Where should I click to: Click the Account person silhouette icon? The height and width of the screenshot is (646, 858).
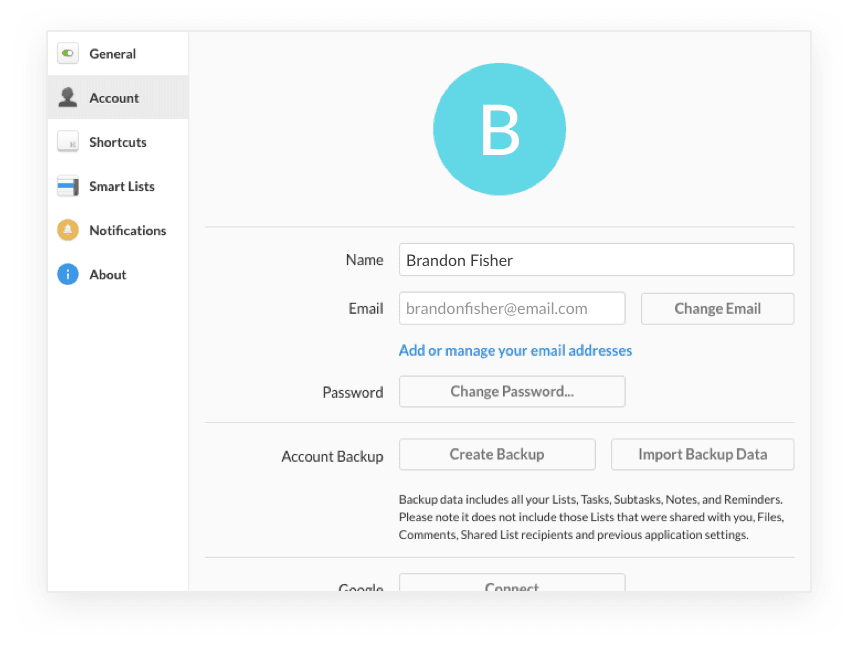(x=68, y=97)
